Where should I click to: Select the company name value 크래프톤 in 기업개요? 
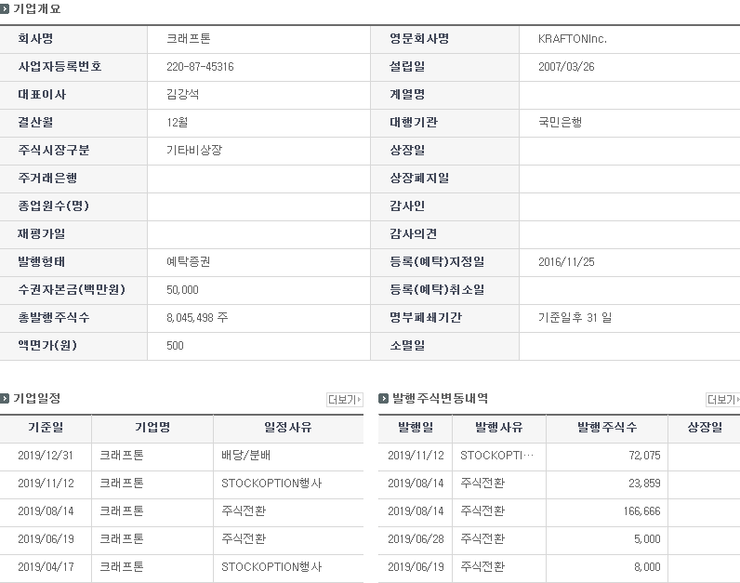tap(188, 38)
